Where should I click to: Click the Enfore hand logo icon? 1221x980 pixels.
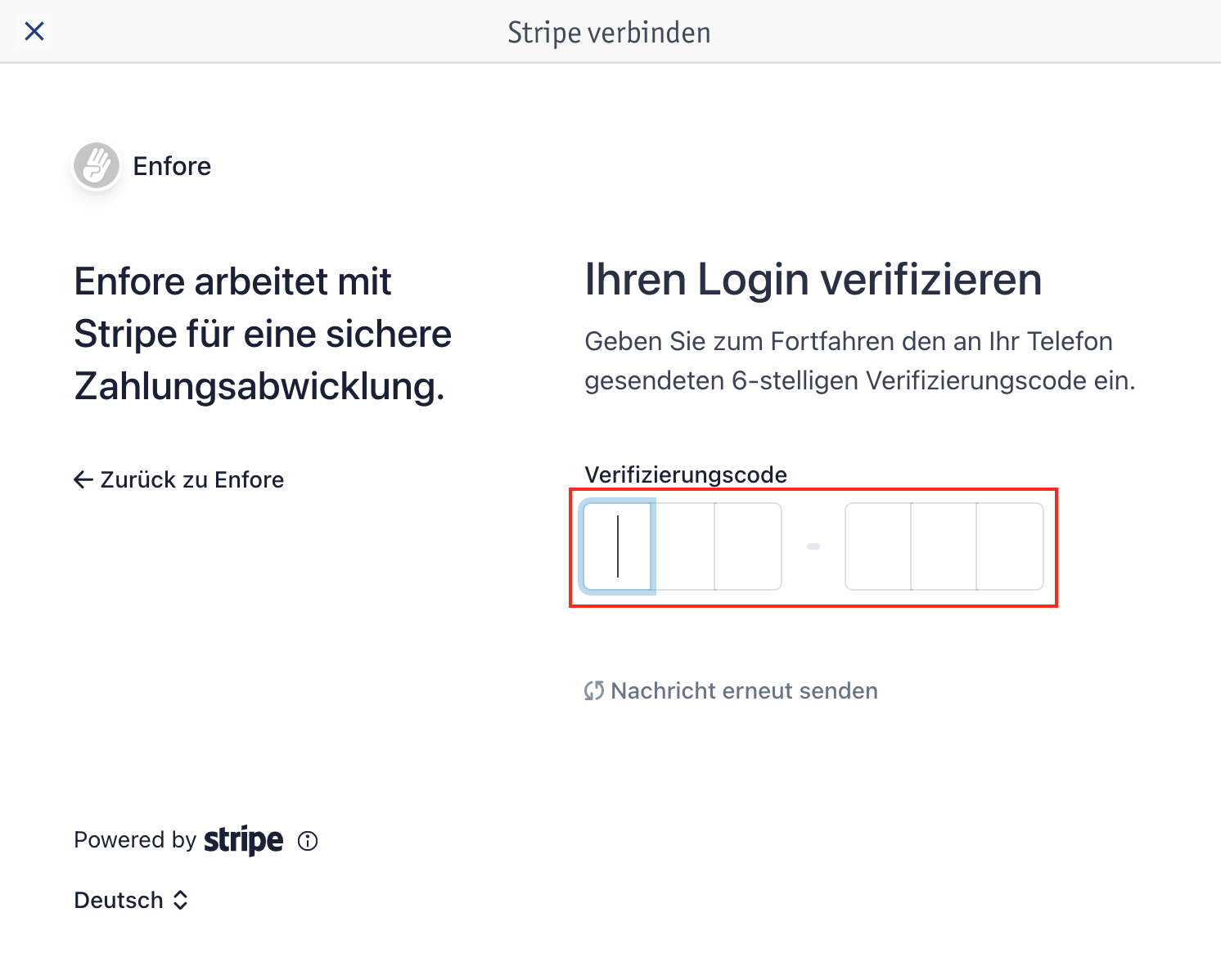pyautogui.click(x=97, y=166)
